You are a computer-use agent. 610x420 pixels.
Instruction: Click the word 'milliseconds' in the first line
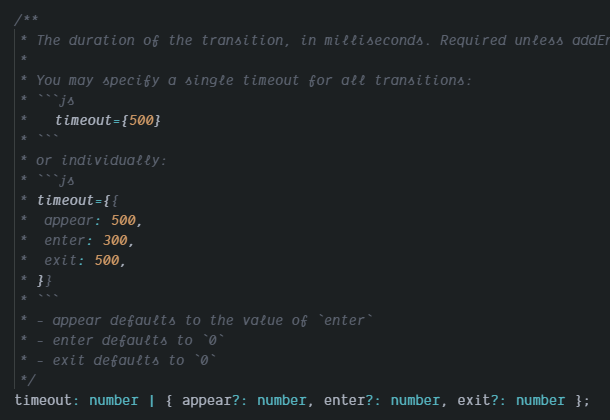click(373, 40)
